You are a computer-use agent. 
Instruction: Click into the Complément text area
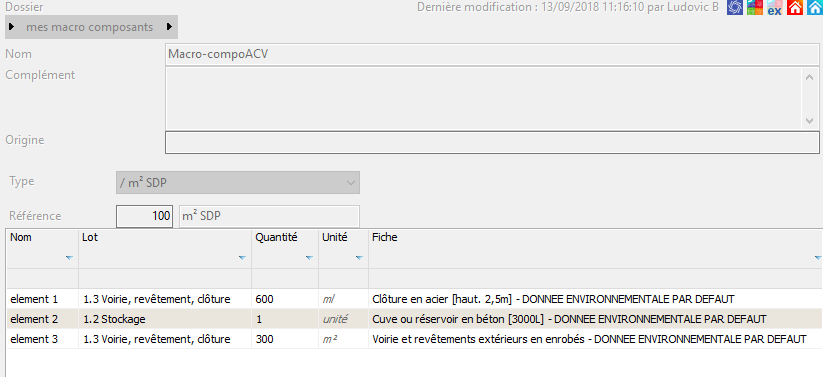point(484,98)
